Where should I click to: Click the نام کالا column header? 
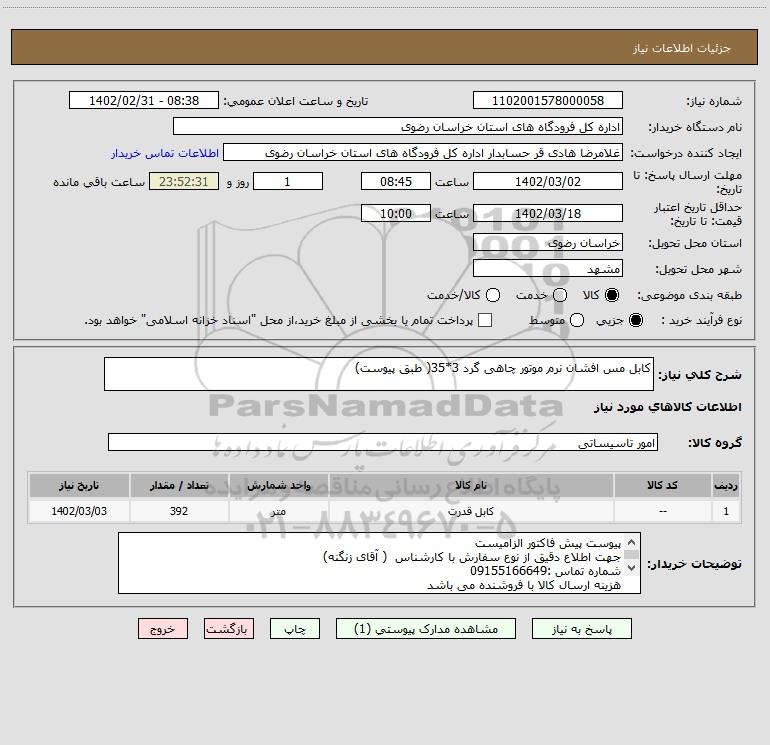[x=471, y=485]
